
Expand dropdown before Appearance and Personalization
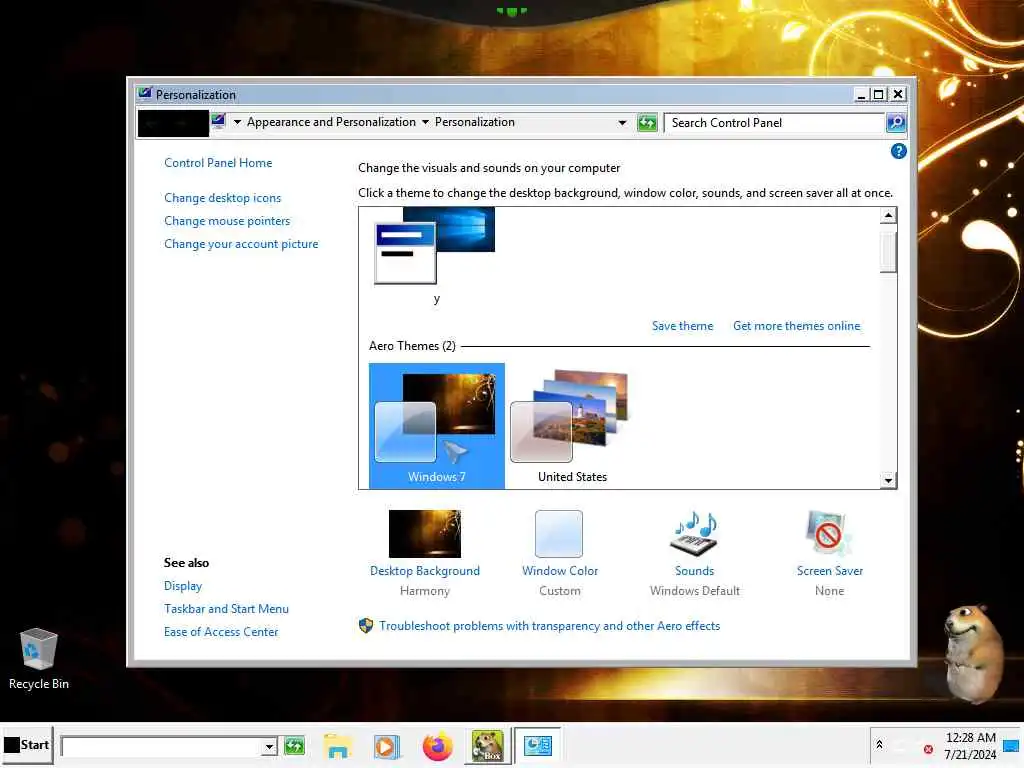point(237,122)
